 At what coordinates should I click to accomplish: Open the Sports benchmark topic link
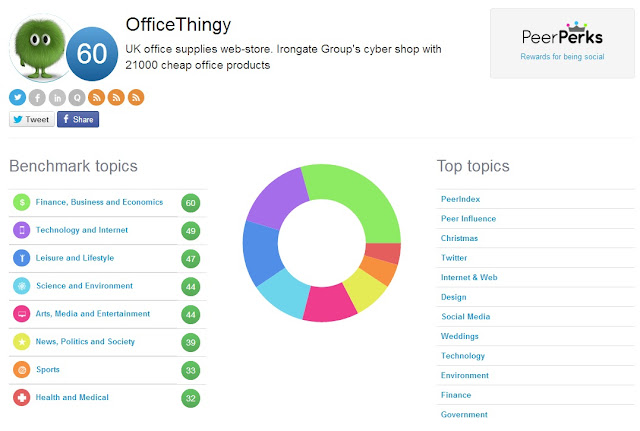coord(48,369)
